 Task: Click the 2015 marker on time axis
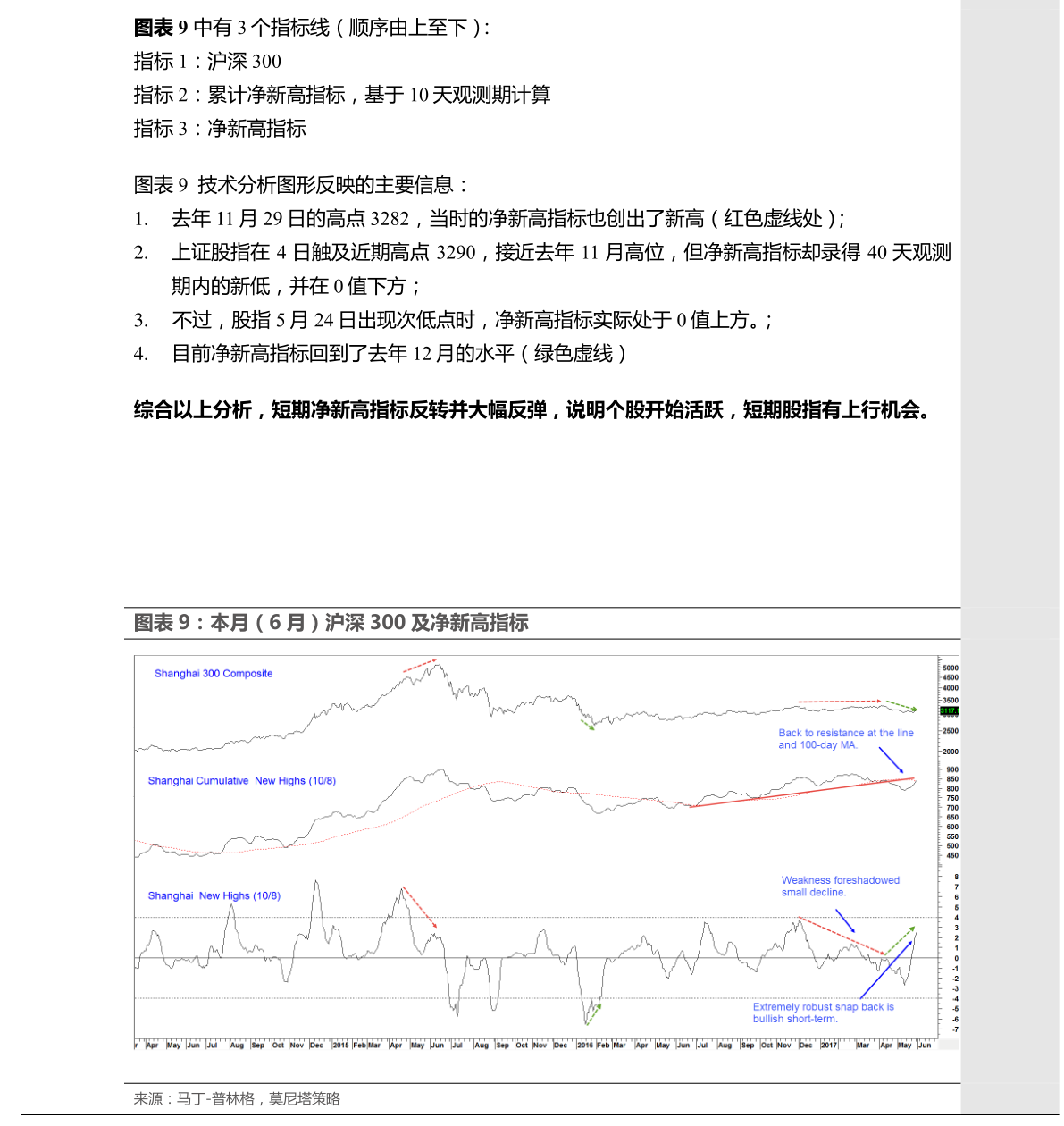[x=340, y=1045]
